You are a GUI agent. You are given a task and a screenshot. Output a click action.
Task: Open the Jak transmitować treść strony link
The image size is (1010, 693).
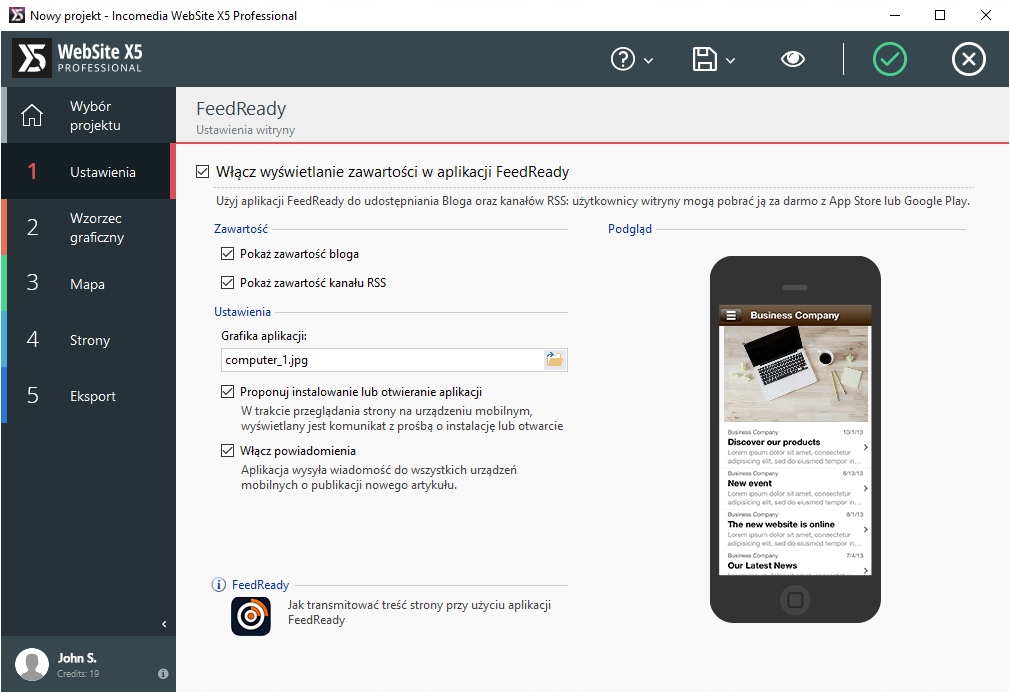point(419,612)
